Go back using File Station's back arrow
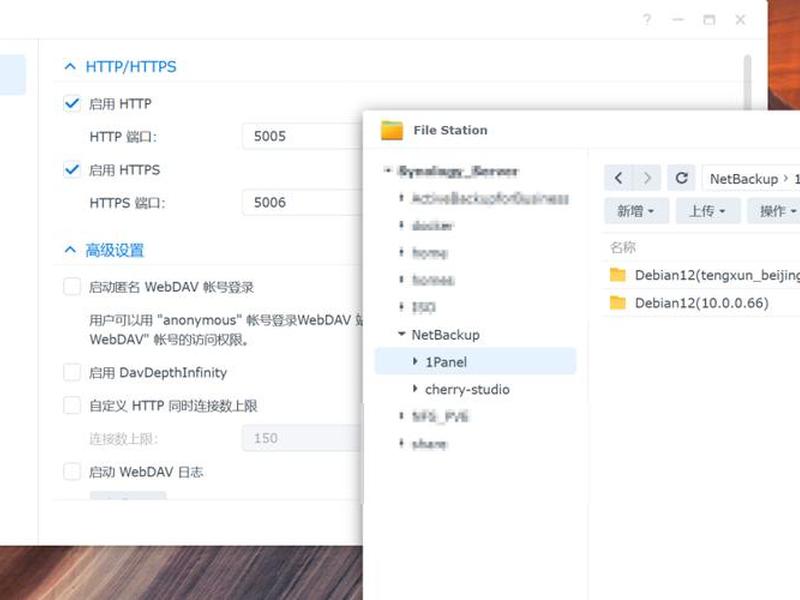 618,178
